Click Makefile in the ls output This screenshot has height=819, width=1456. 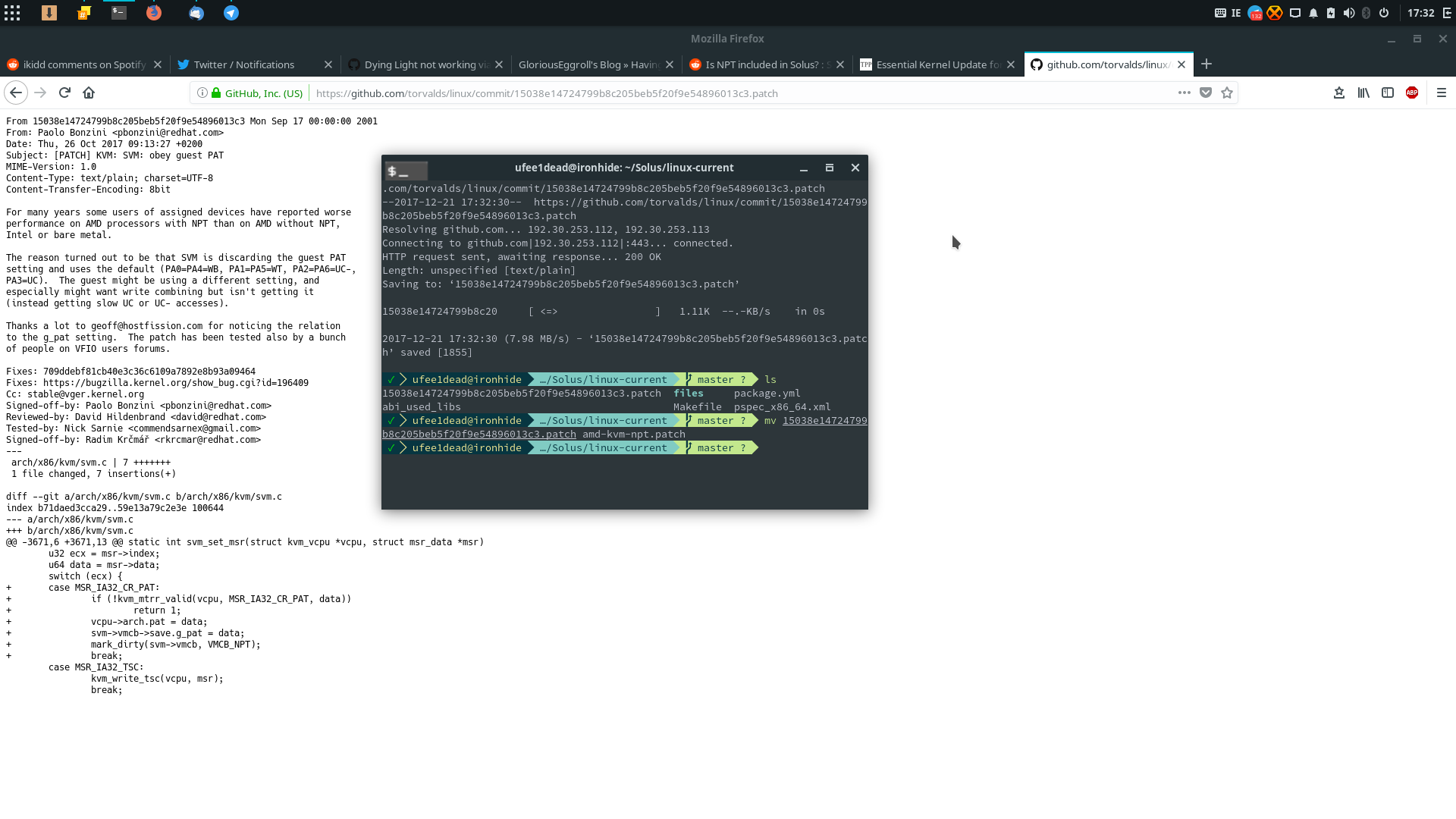point(698,407)
